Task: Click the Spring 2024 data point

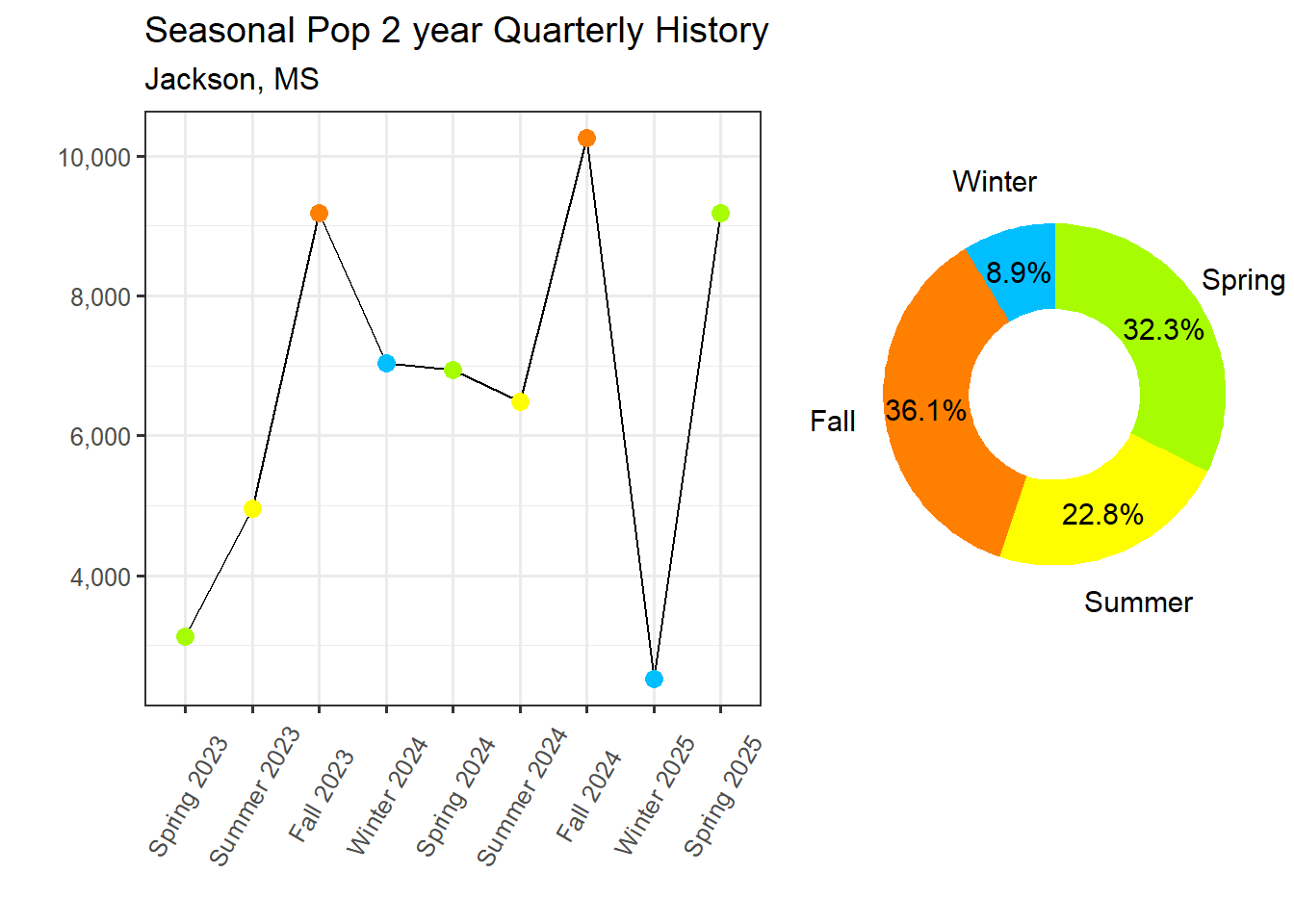Action: 453,371
